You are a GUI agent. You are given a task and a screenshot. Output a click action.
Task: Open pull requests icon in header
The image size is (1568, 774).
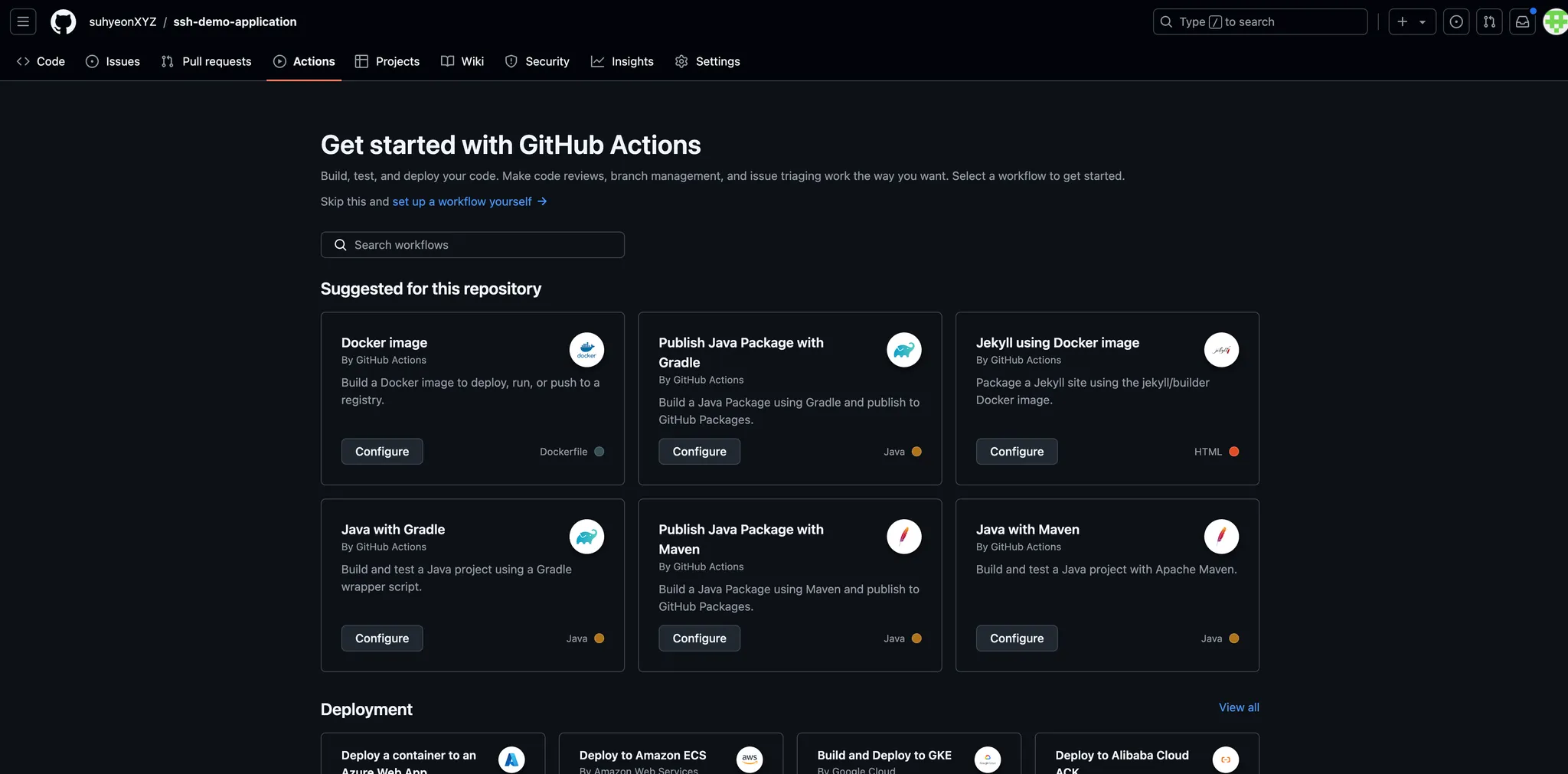tap(1489, 21)
